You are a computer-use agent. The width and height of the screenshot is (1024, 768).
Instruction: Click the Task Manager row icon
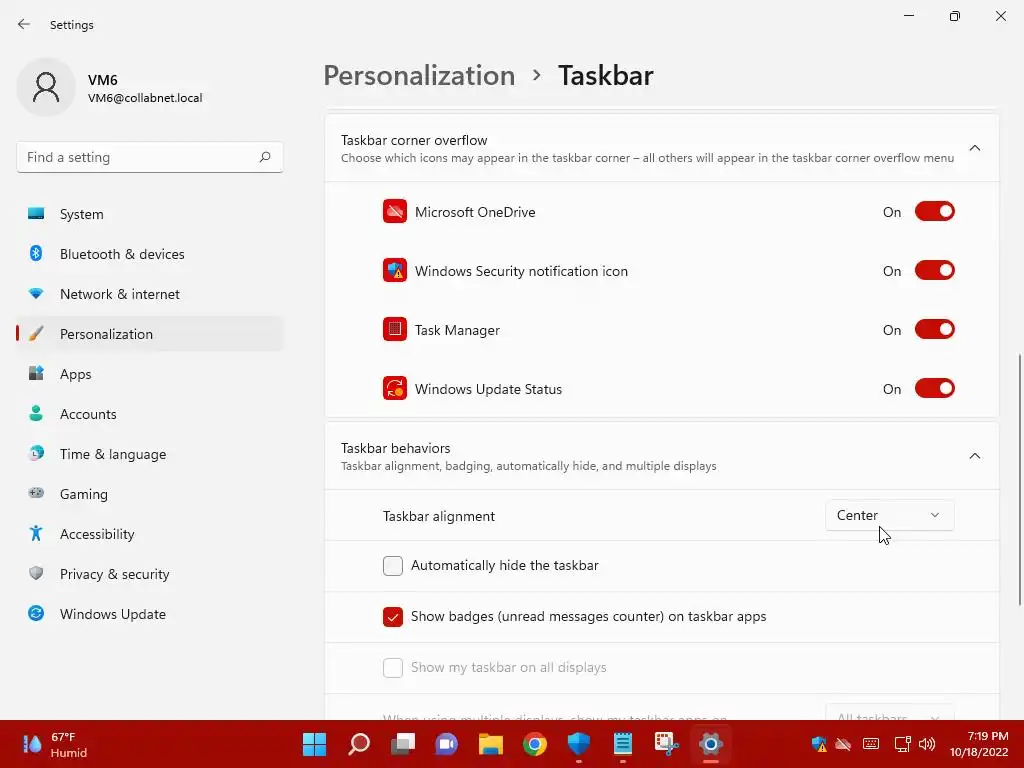point(394,329)
